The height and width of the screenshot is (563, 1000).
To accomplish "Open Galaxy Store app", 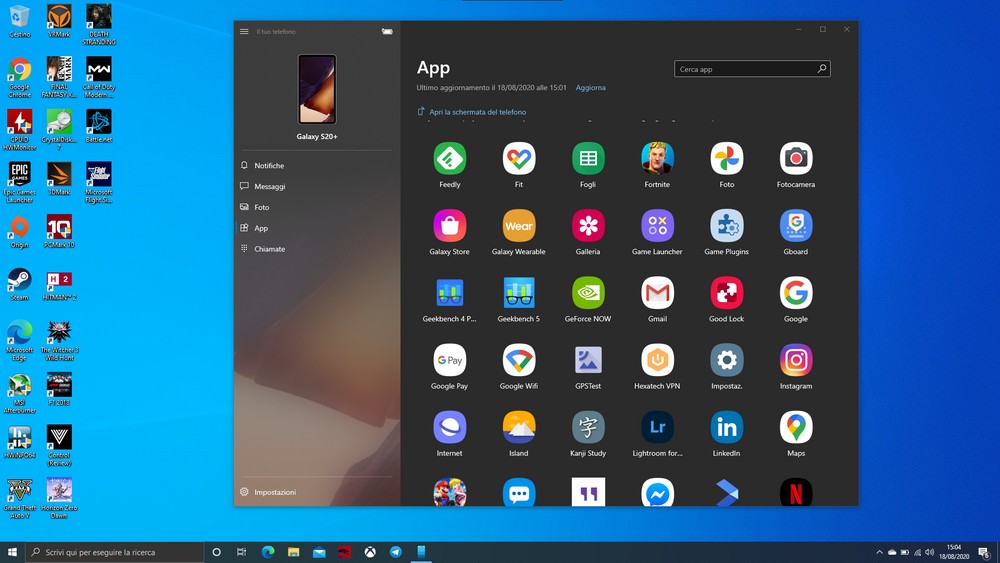I will (x=450, y=226).
